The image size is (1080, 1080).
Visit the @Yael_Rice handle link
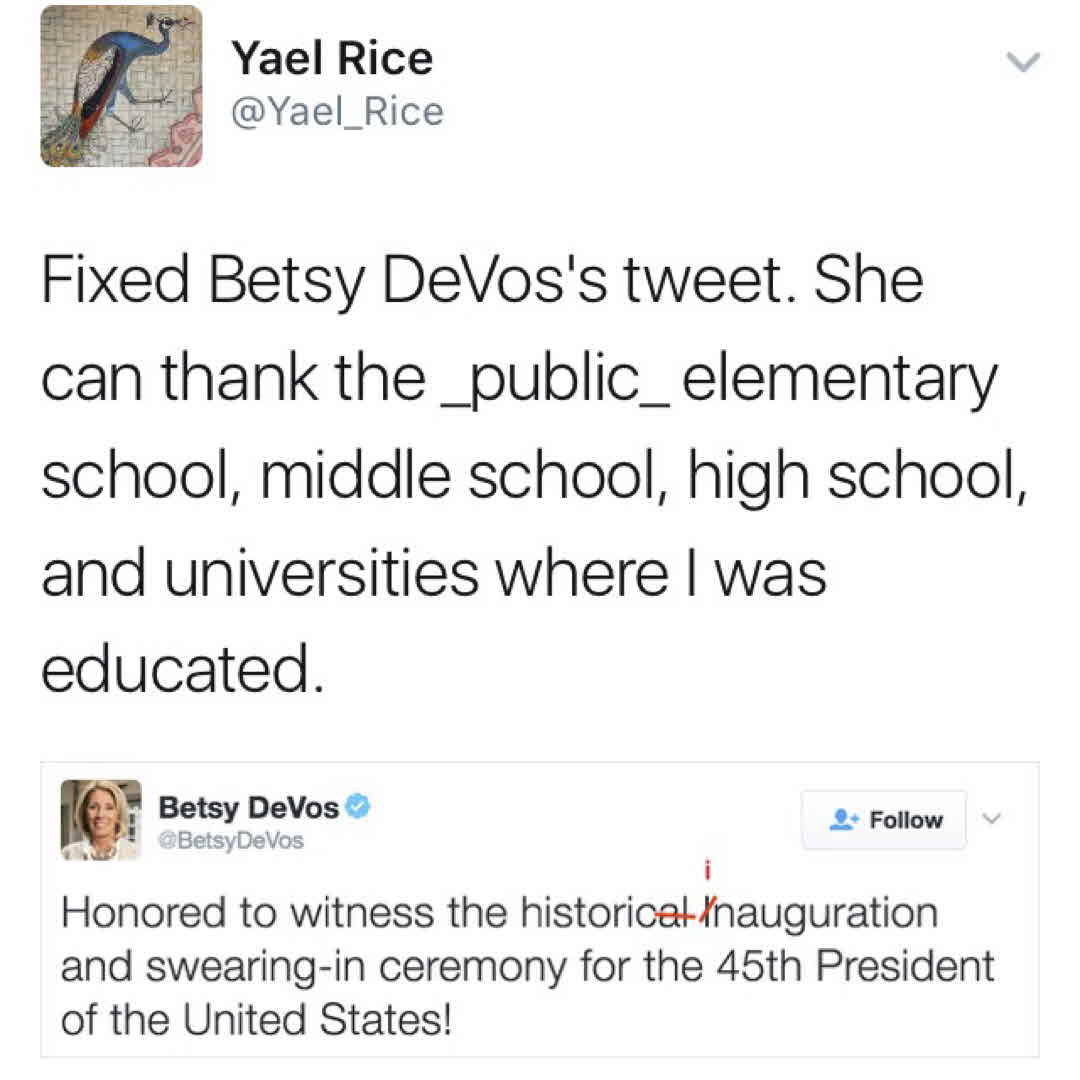tap(337, 111)
